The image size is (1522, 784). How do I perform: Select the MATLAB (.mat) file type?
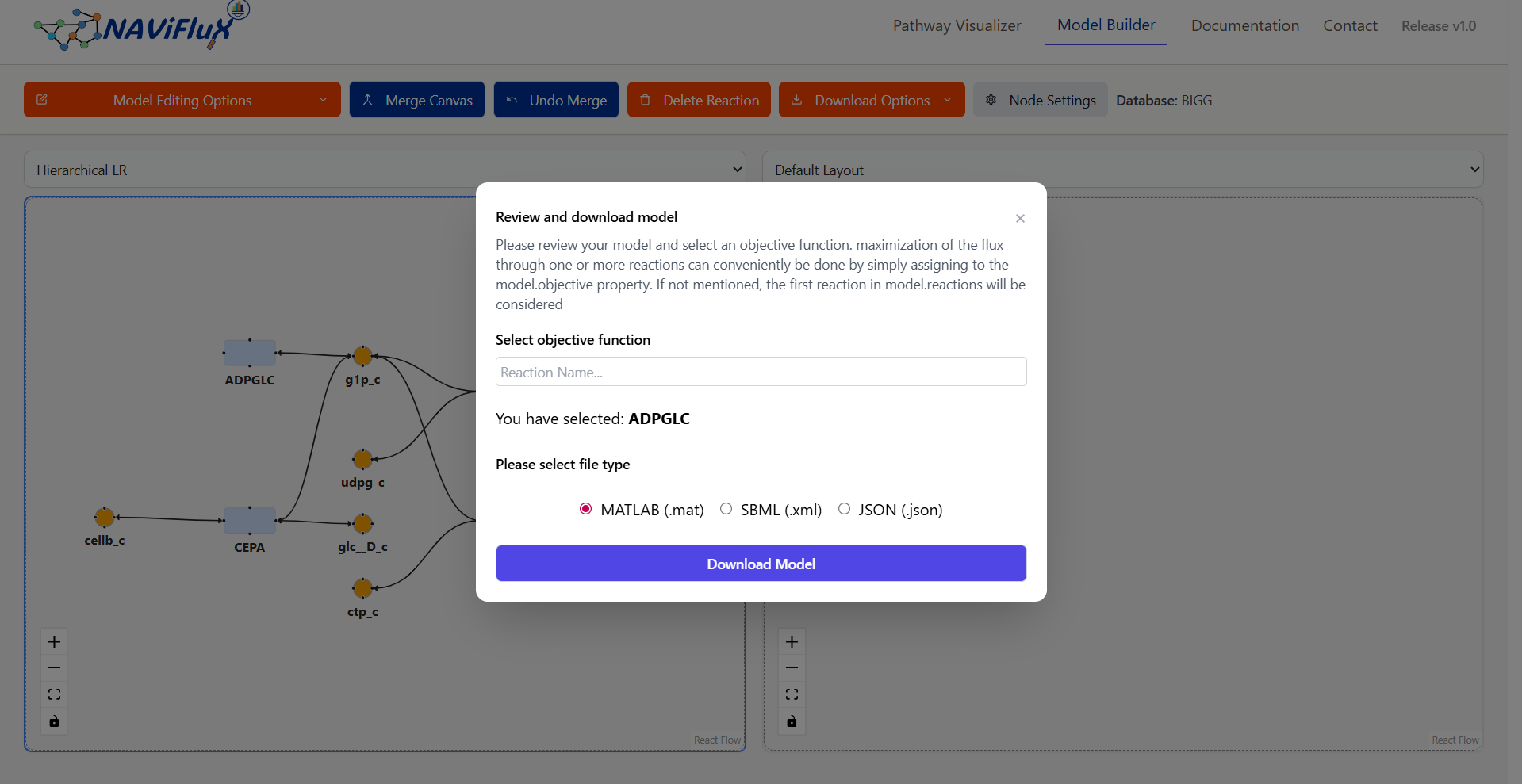(x=585, y=508)
